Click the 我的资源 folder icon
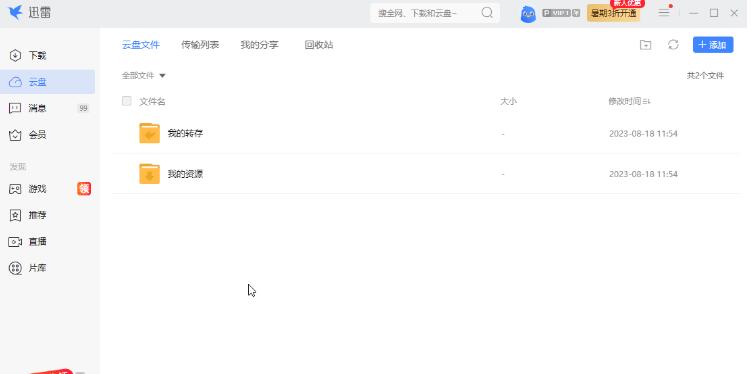This screenshot has height=374, width=752. (x=149, y=174)
